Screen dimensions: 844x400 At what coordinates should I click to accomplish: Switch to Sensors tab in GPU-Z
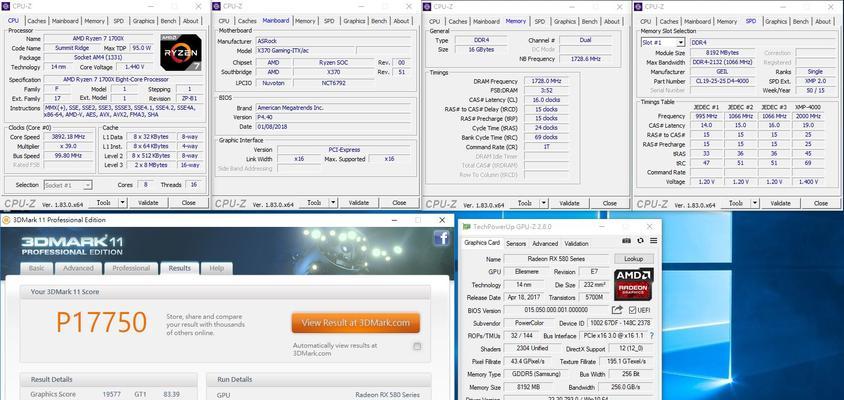point(516,243)
